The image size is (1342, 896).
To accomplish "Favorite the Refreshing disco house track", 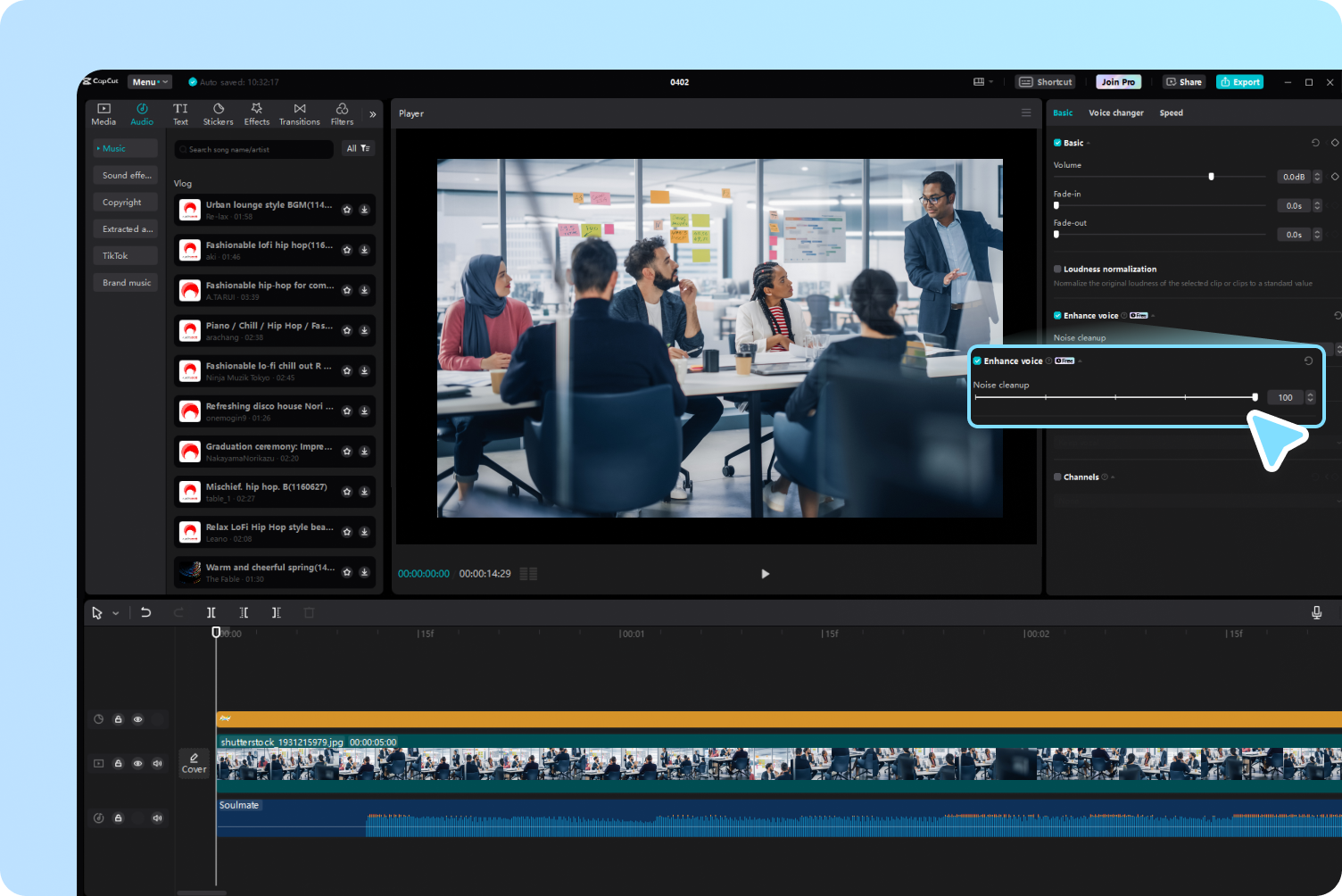I will click(347, 411).
